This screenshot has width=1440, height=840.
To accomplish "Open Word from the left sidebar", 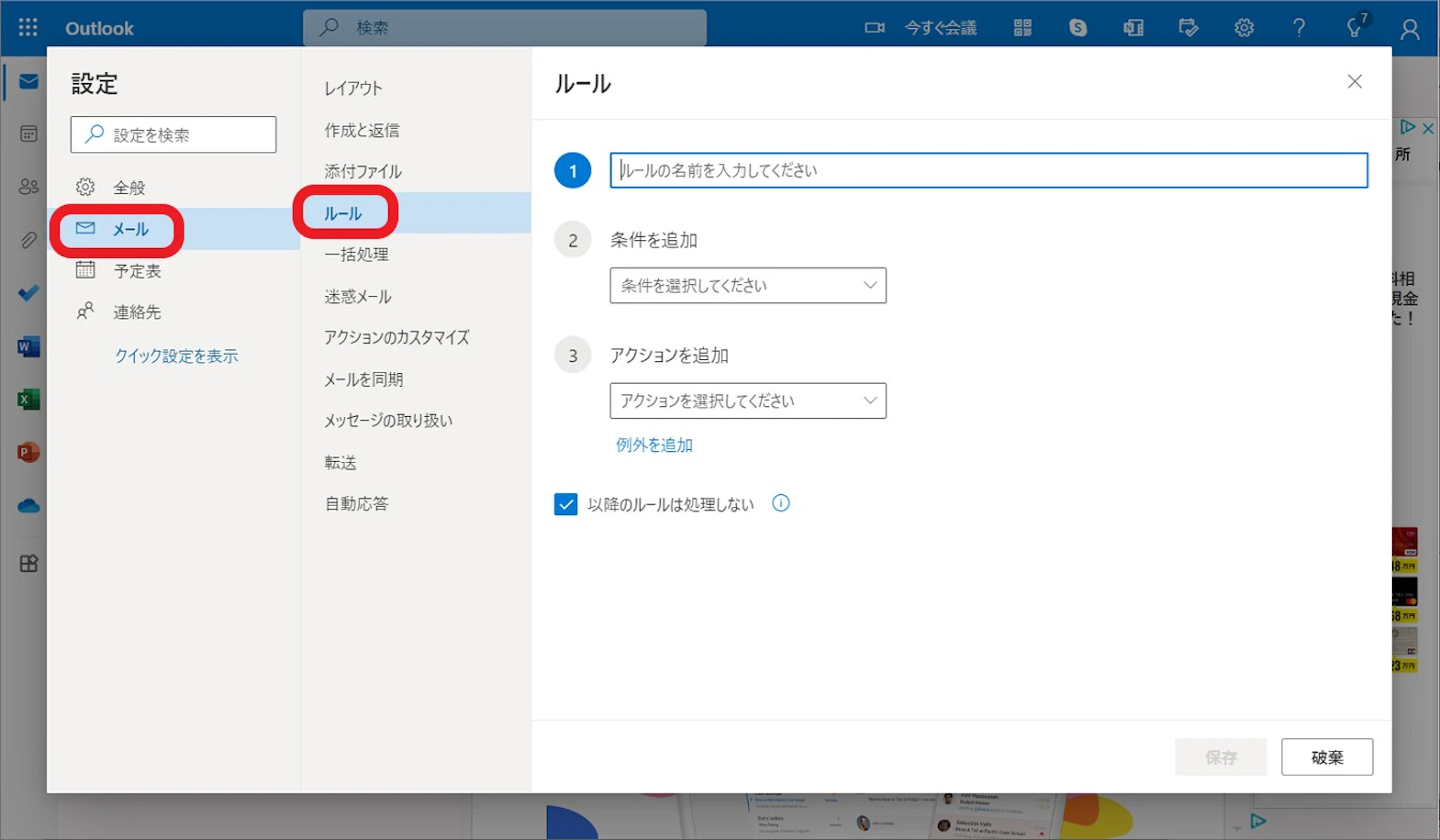I will click(28, 347).
